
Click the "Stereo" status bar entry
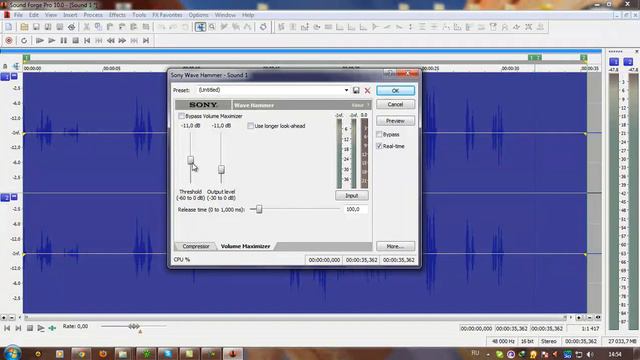pos(549,341)
